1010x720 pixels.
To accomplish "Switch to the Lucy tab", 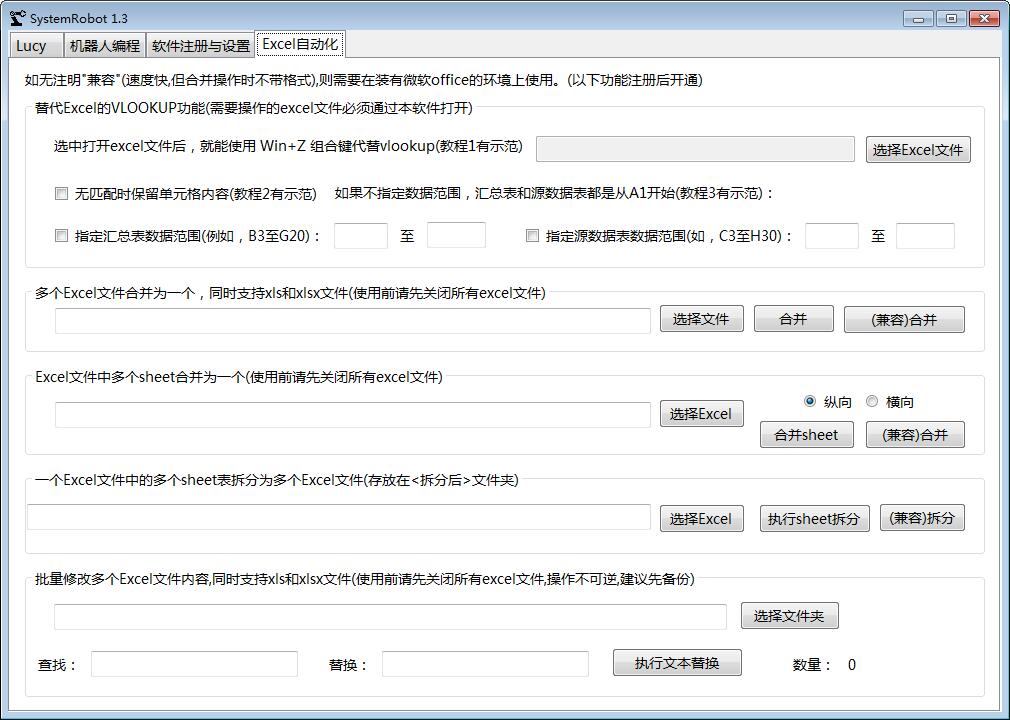I will (x=37, y=46).
